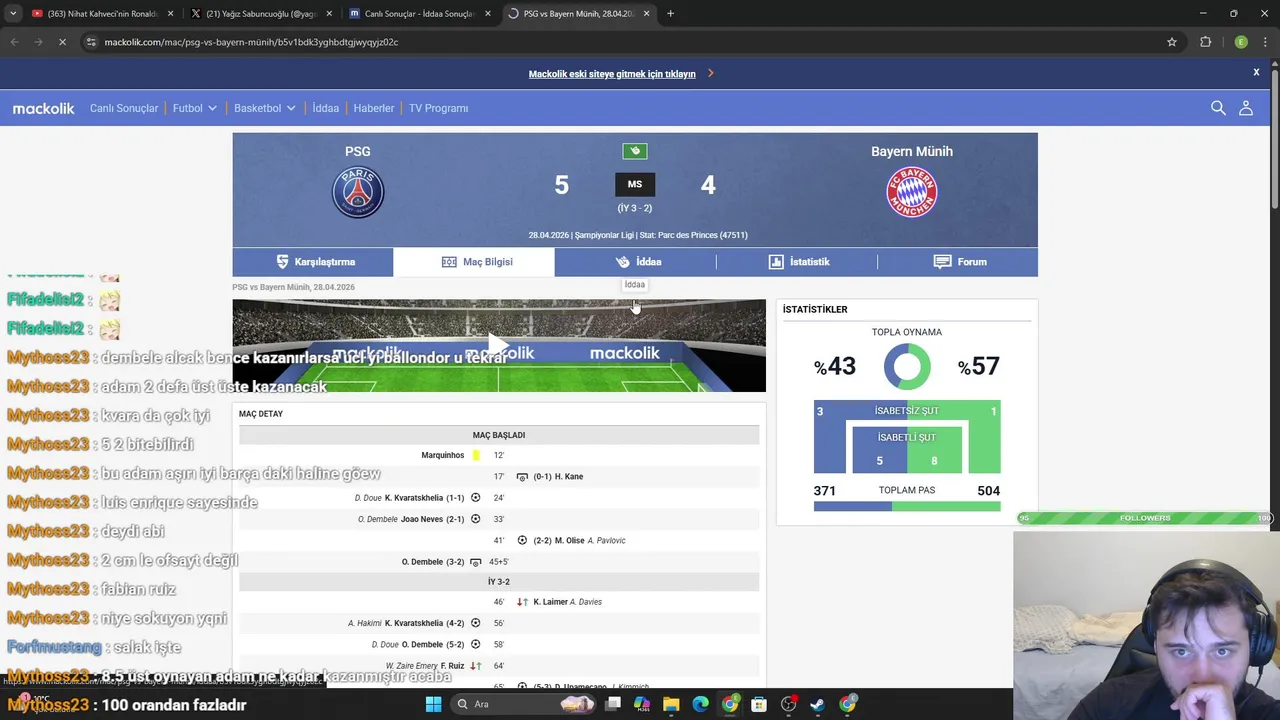
Task: Switch to İstatistik tab
Action: pos(797,262)
